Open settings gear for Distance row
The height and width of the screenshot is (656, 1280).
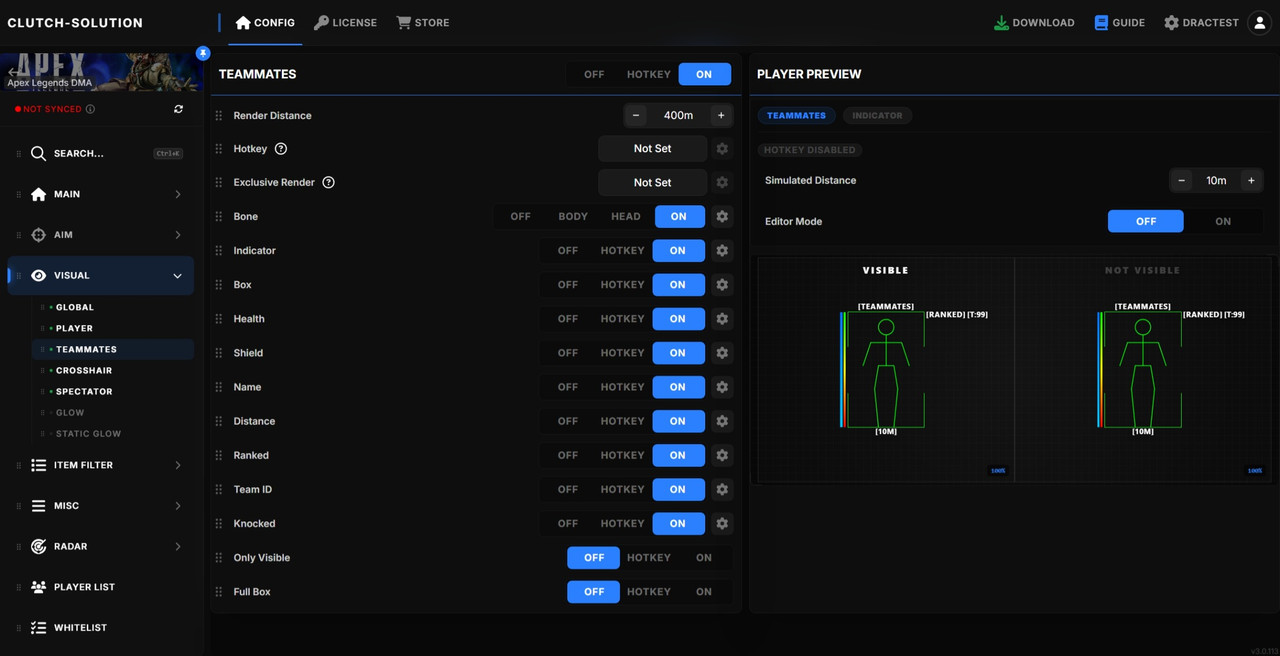(722, 421)
